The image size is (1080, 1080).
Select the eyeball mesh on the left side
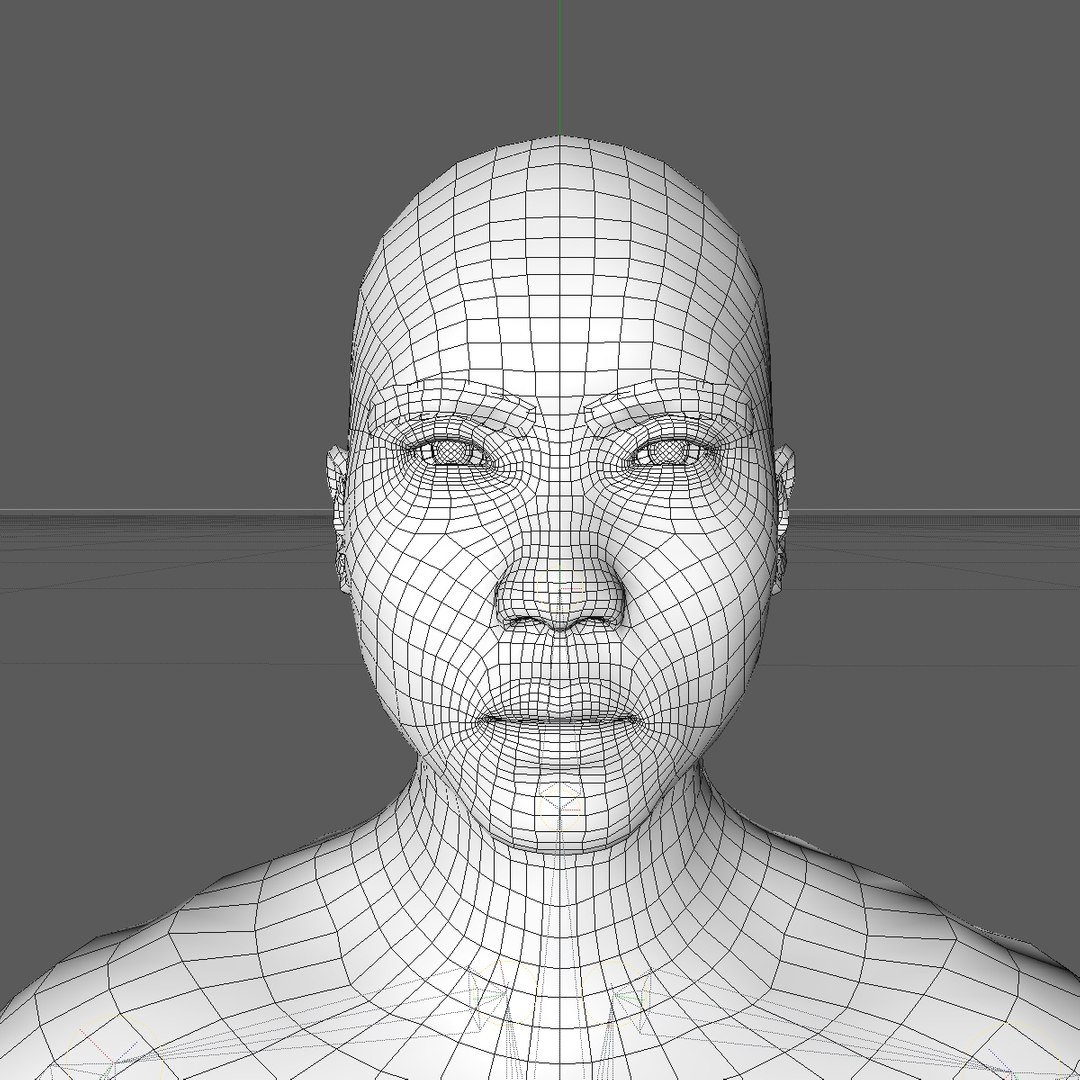pyautogui.click(x=453, y=453)
